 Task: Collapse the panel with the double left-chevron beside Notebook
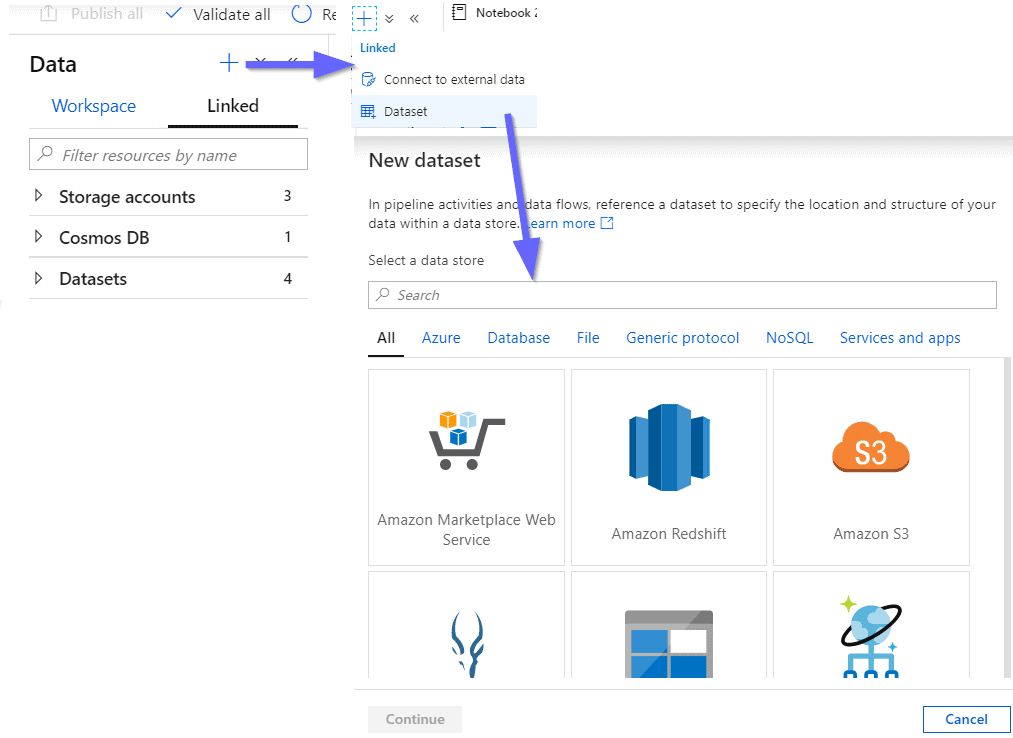pyautogui.click(x=414, y=19)
